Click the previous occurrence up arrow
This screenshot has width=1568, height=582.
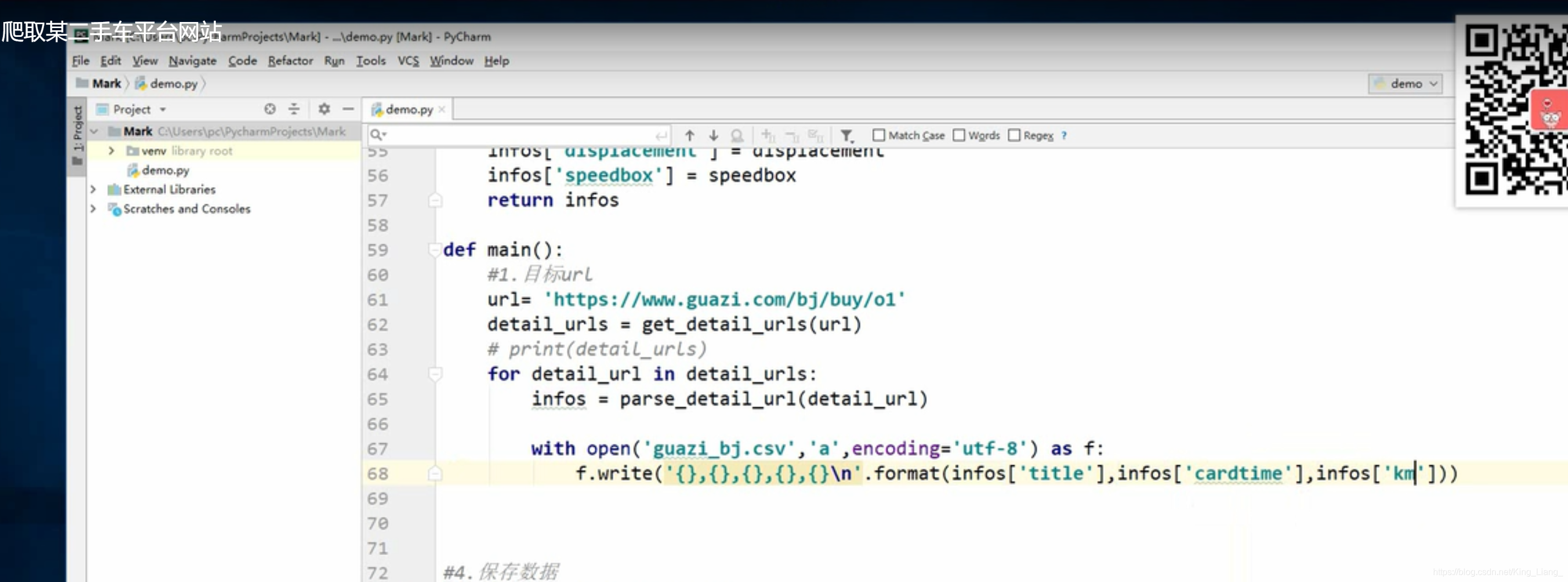point(690,135)
